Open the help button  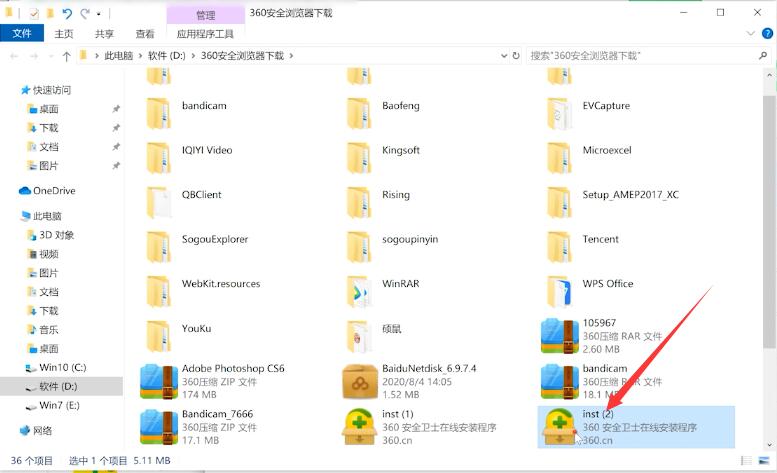click(767, 33)
